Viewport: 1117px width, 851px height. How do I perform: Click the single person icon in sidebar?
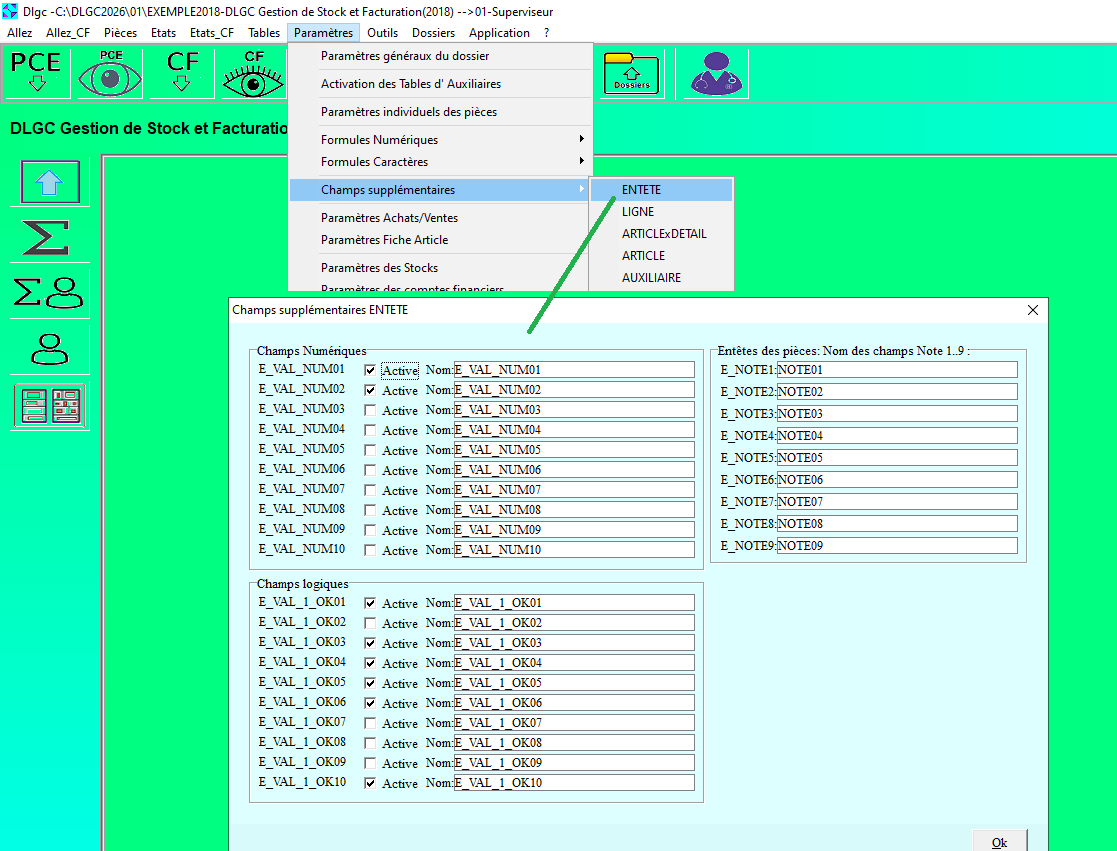50,349
